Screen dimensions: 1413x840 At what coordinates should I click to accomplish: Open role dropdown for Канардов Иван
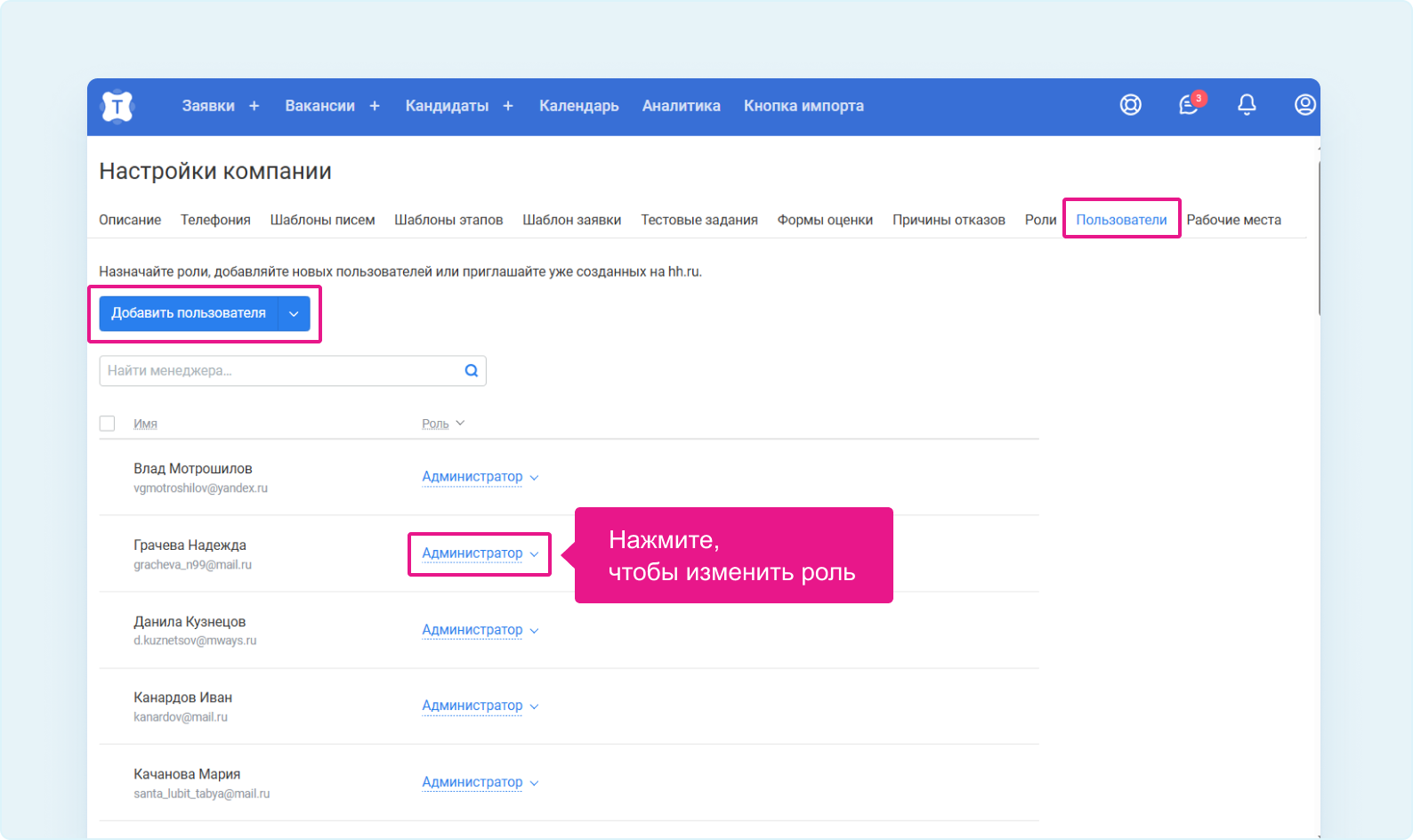pyautogui.click(x=480, y=706)
